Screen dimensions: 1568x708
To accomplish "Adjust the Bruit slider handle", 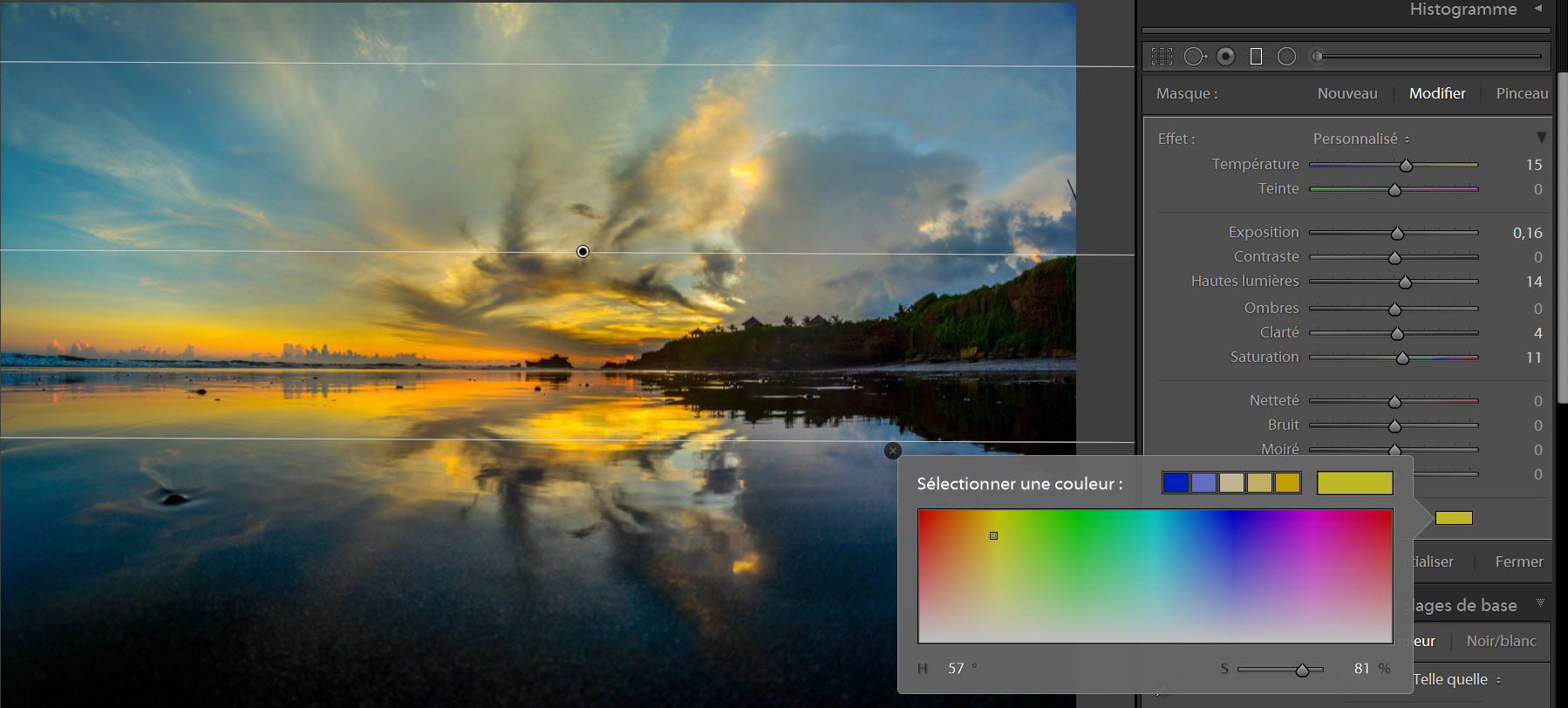I will 1394,425.
